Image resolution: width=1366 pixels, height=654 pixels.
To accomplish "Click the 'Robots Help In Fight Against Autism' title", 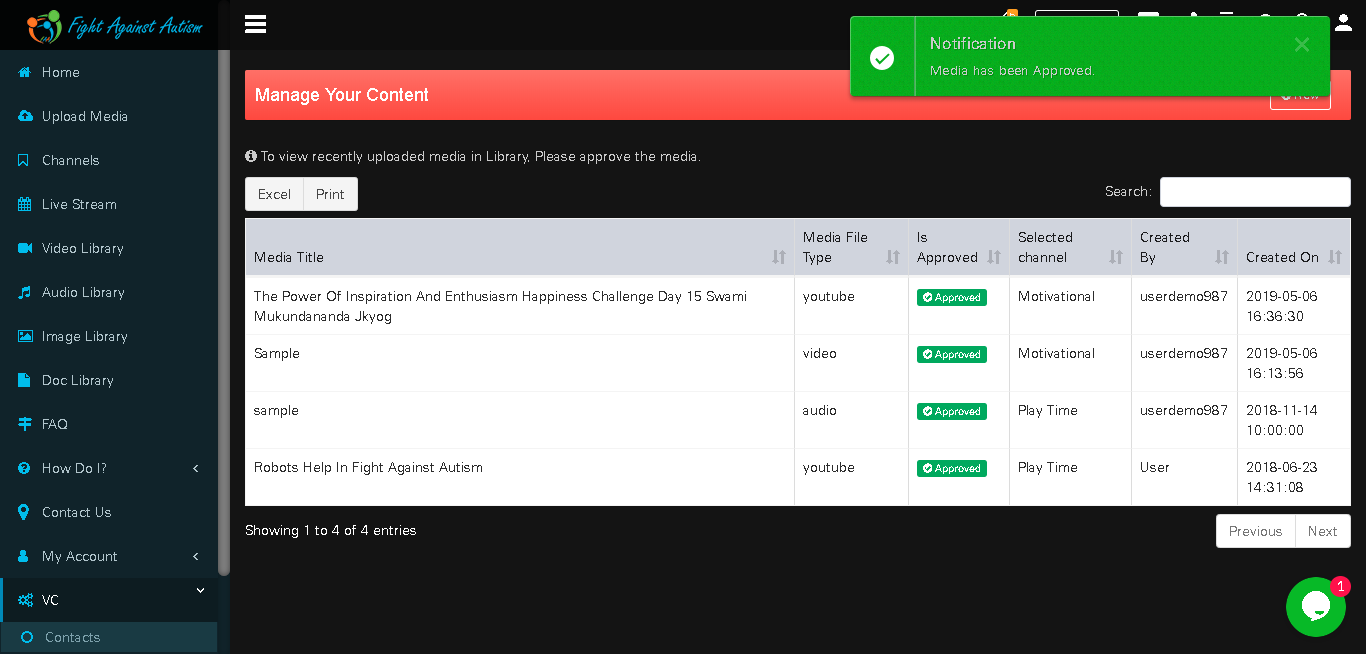I will click(x=368, y=467).
